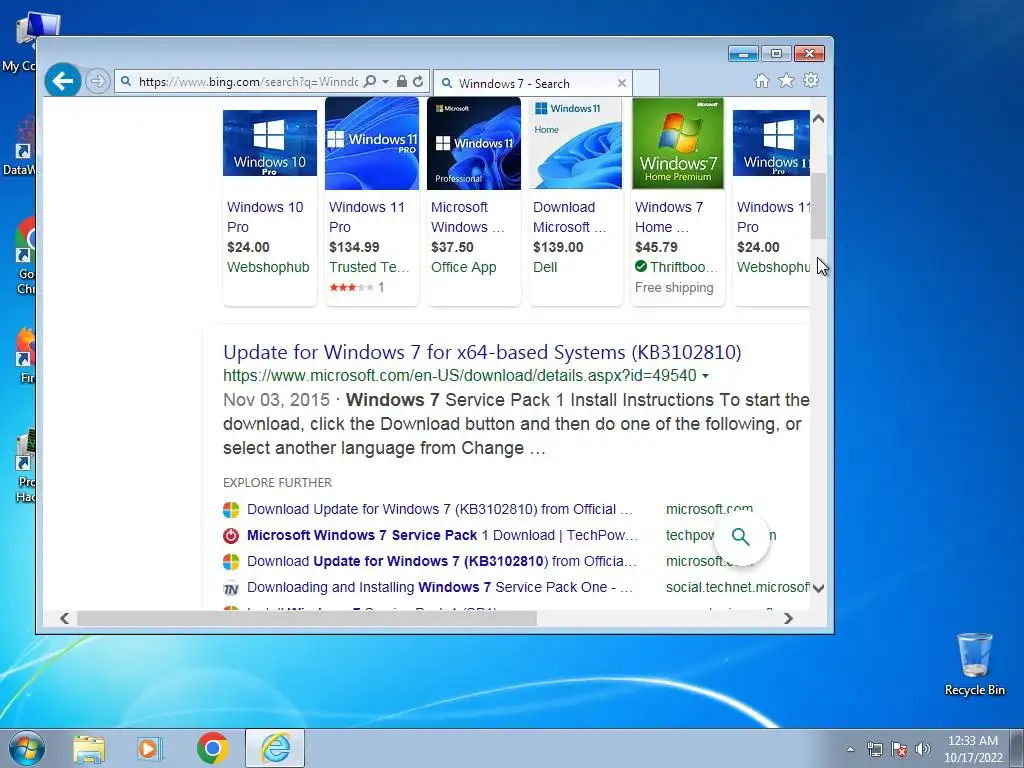
Task: Go back with the blue Back arrow
Action: [x=63, y=81]
